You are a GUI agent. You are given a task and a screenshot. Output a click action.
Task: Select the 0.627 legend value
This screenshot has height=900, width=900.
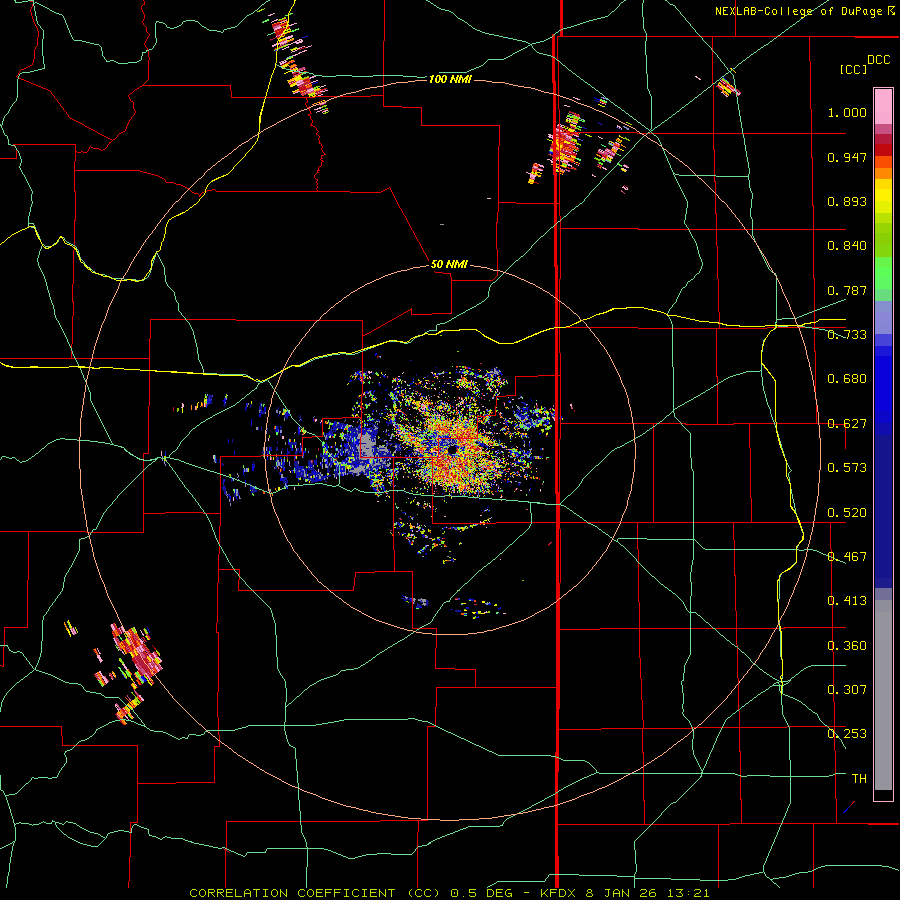(847, 424)
